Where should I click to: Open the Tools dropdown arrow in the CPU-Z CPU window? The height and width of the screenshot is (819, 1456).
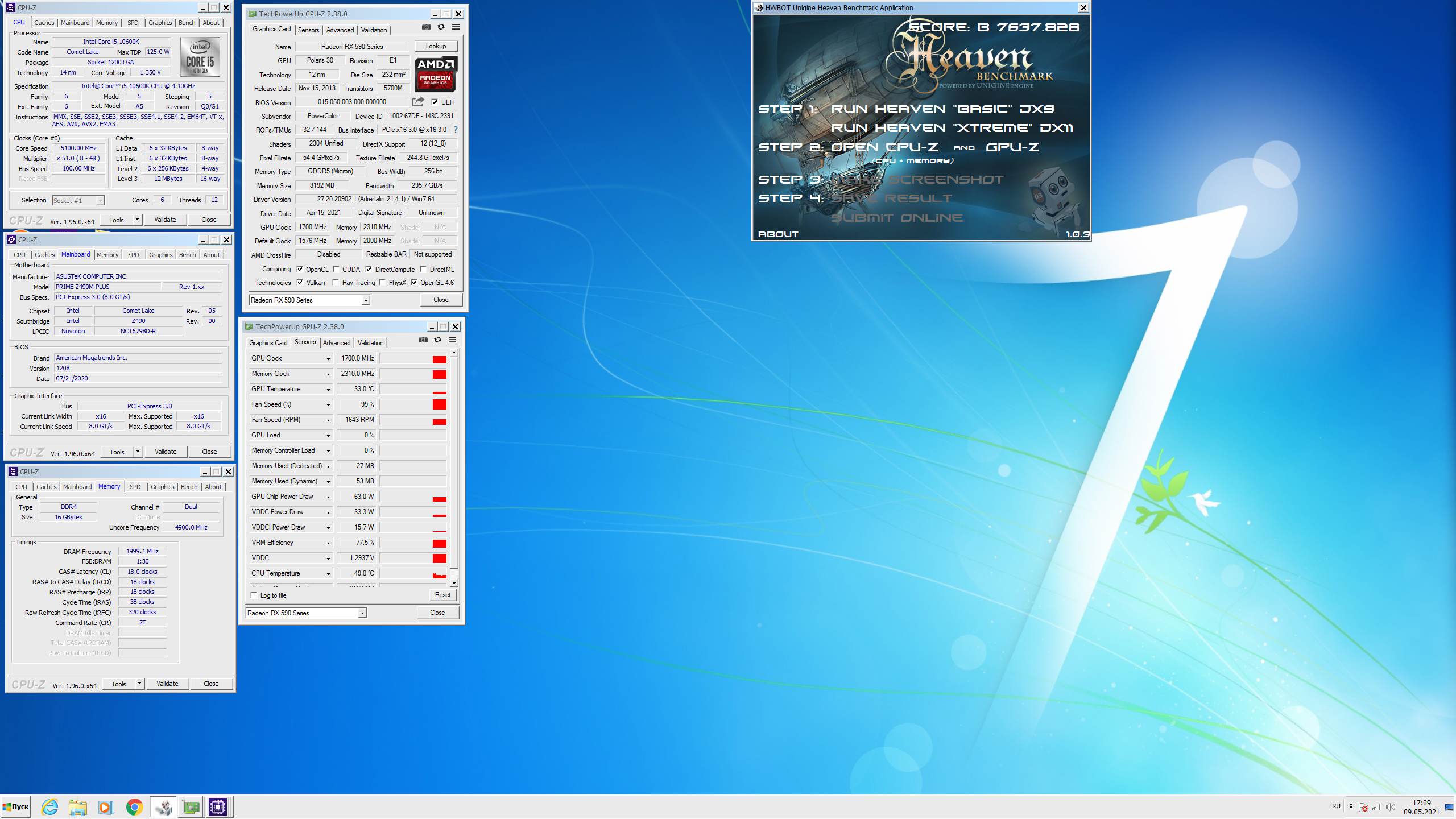(136, 220)
